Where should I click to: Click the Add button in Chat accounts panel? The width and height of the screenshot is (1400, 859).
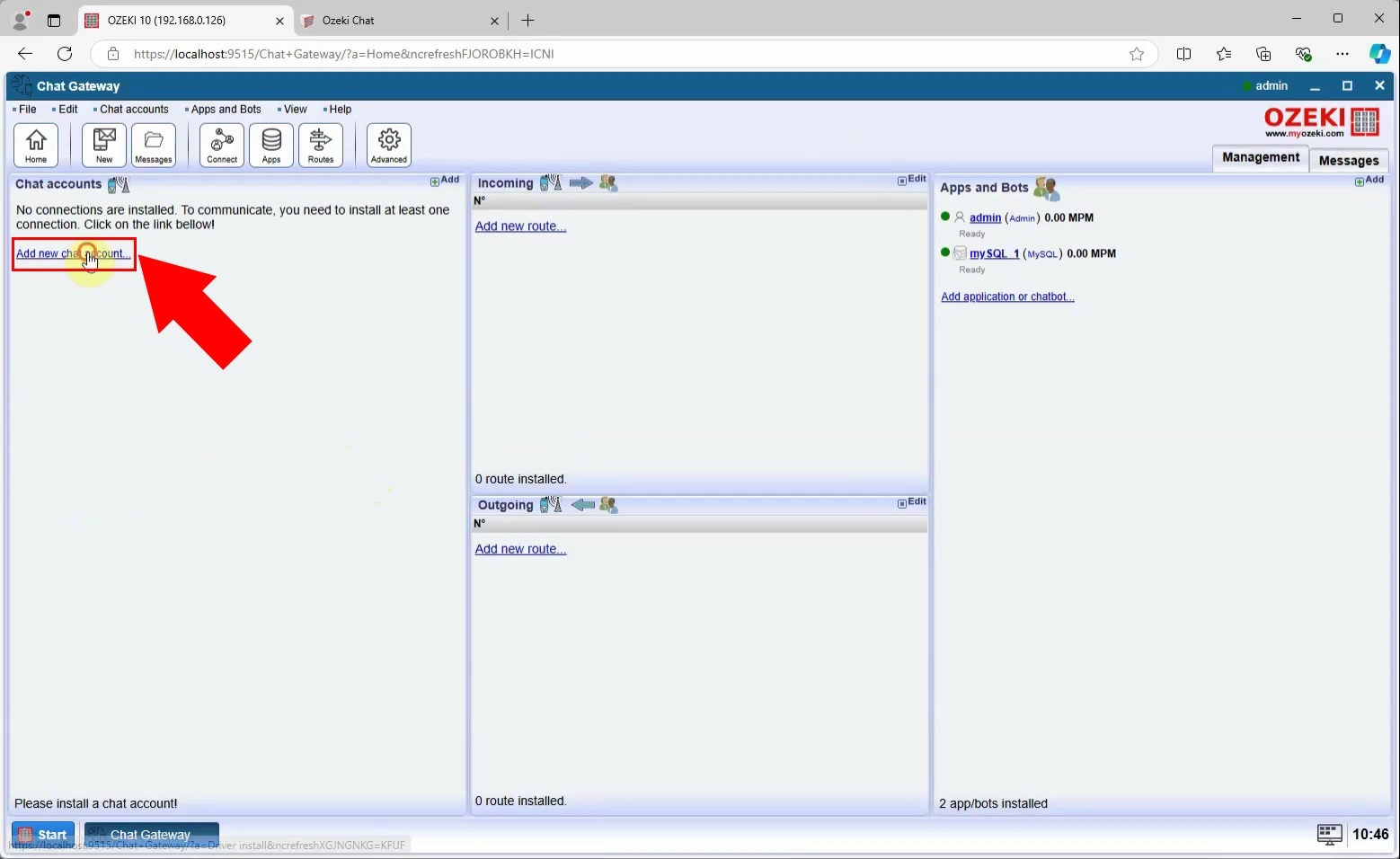pyautogui.click(x=445, y=181)
